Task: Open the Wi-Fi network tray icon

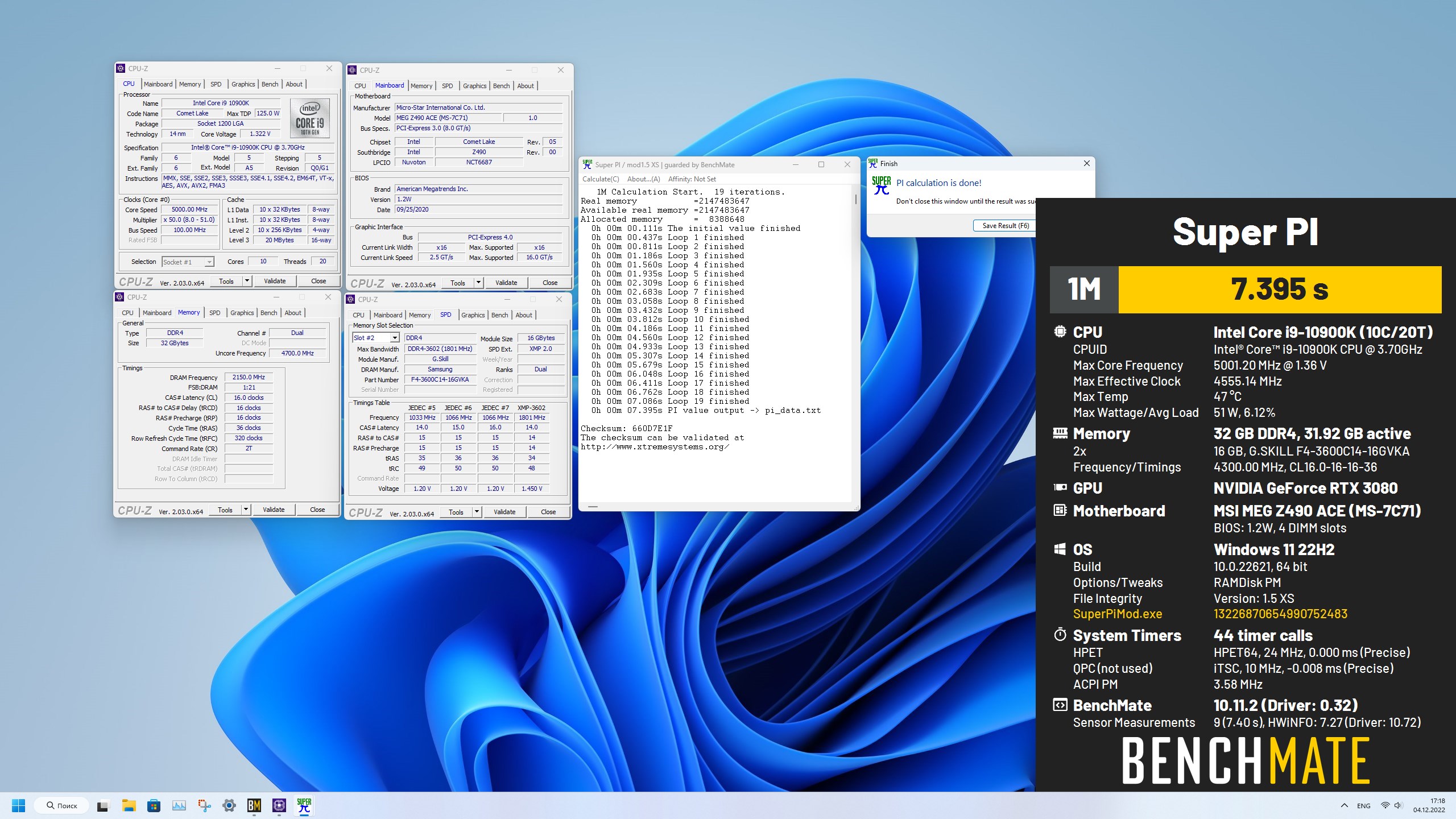Action: (1385, 805)
